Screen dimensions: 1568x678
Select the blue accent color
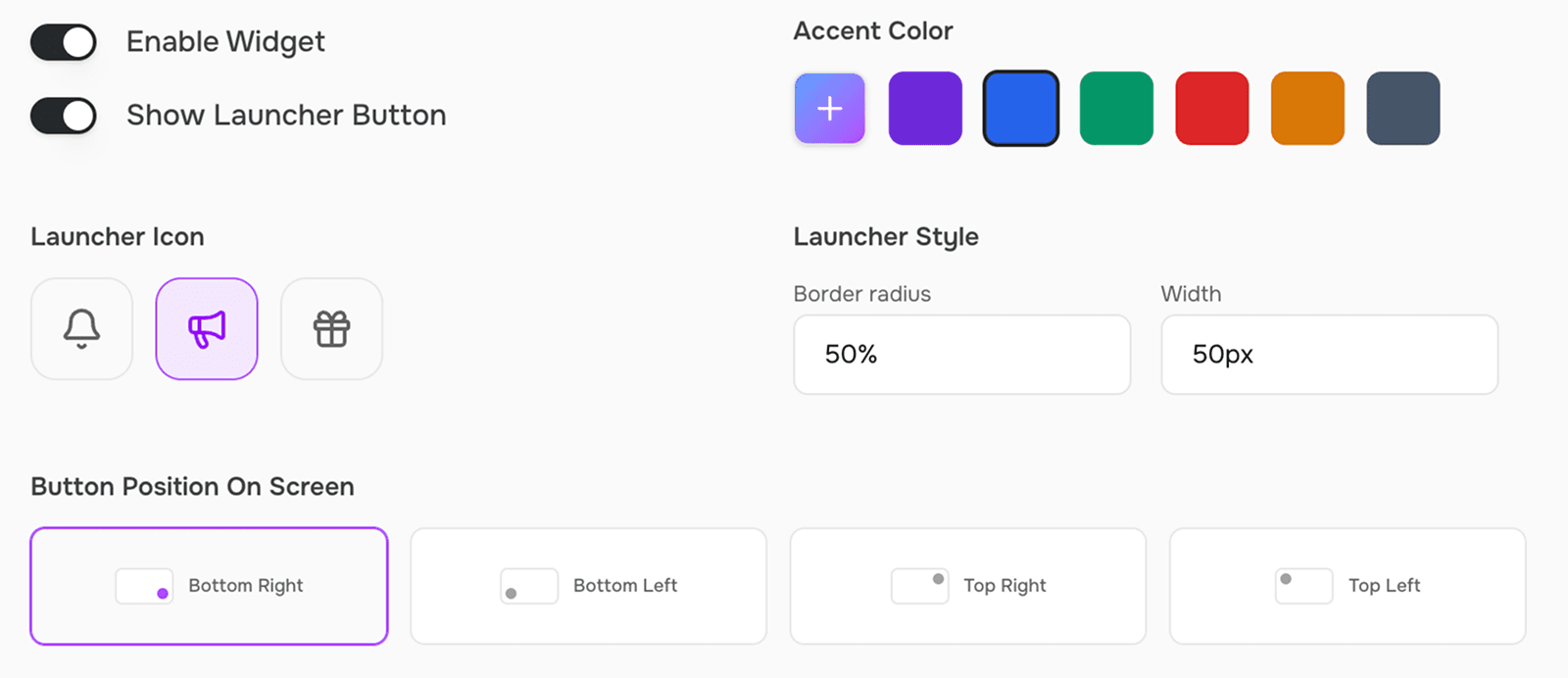[1020, 108]
